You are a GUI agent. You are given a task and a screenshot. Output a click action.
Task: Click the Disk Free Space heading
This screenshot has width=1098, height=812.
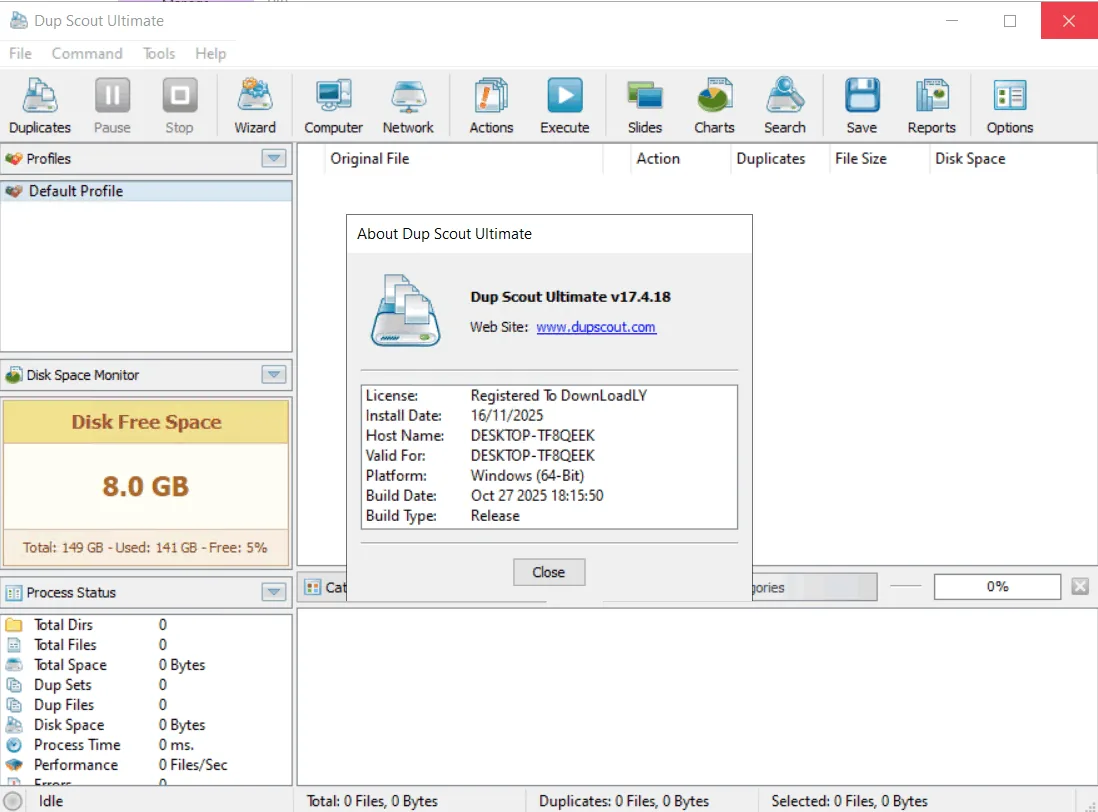coord(146,422)
